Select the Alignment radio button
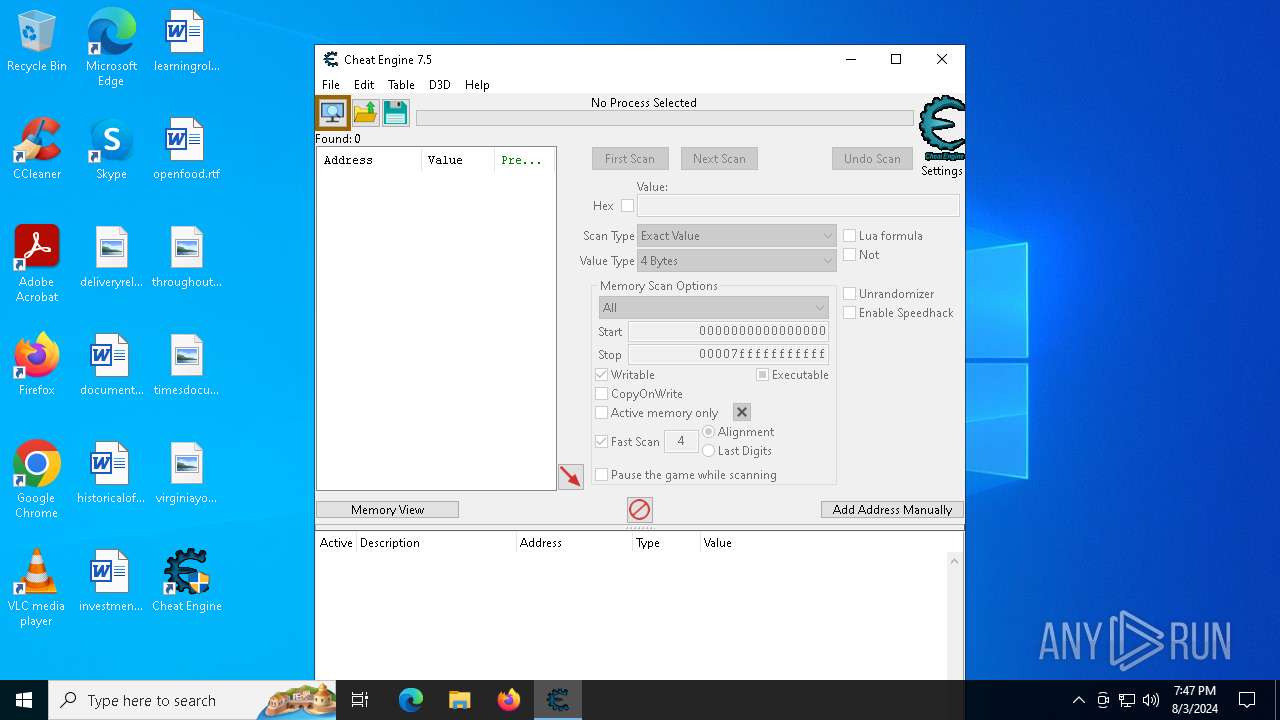1280x720 pixels. point(708,432)
